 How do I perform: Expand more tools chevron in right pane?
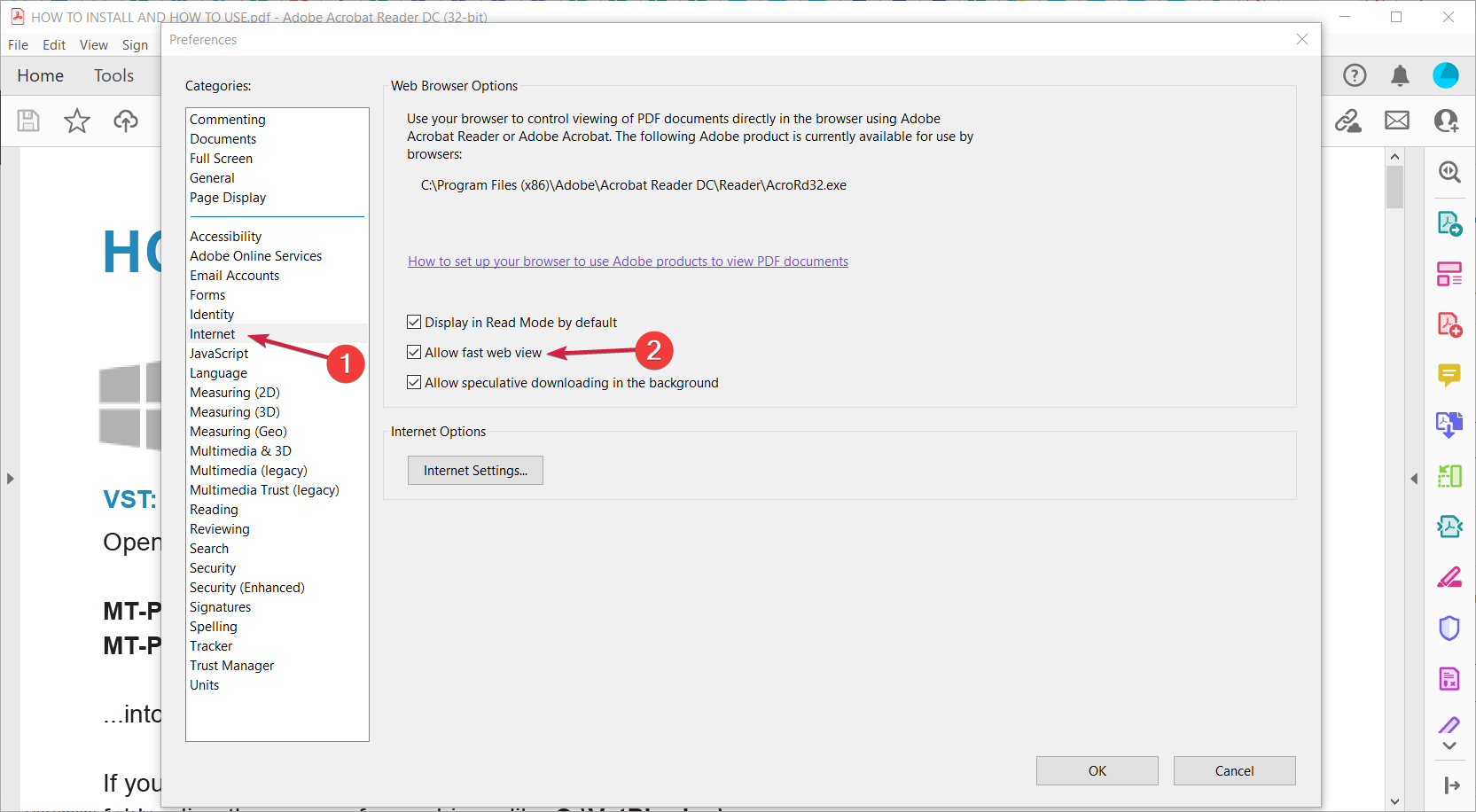1449,746
